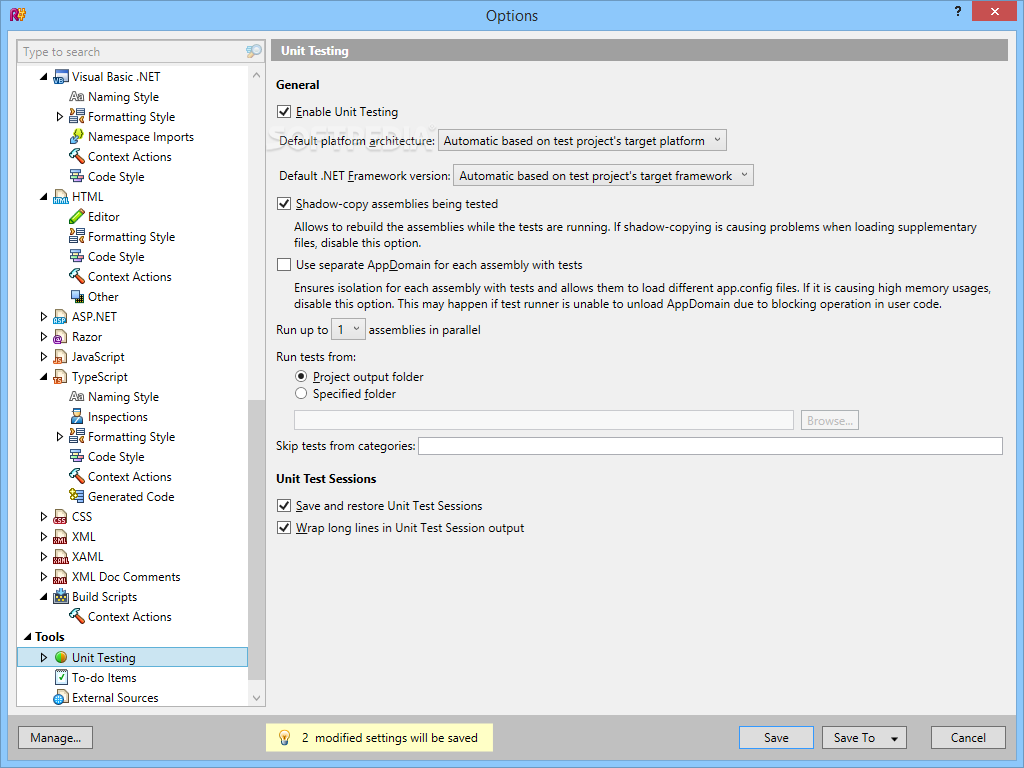This screenshot has height=768, width=1024.
Task: Select the Project output folder radio button
Action: coord(301,376)
